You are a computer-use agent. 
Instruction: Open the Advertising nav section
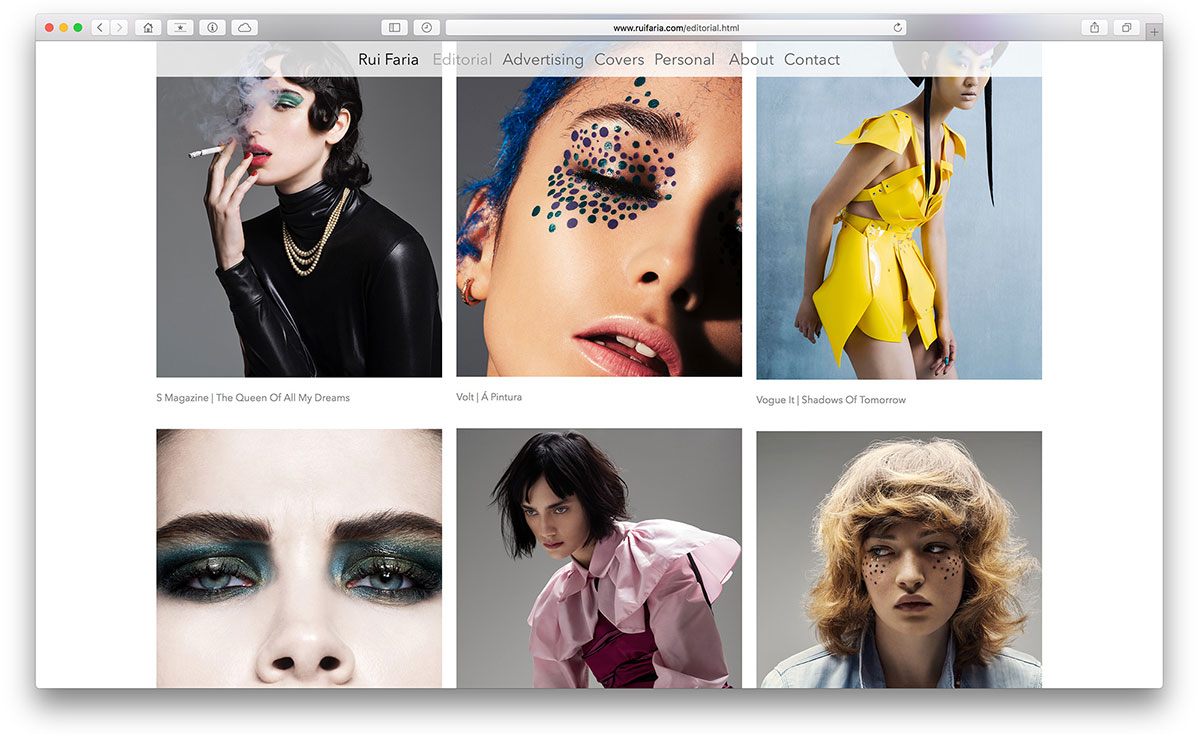tap(543, 60)
